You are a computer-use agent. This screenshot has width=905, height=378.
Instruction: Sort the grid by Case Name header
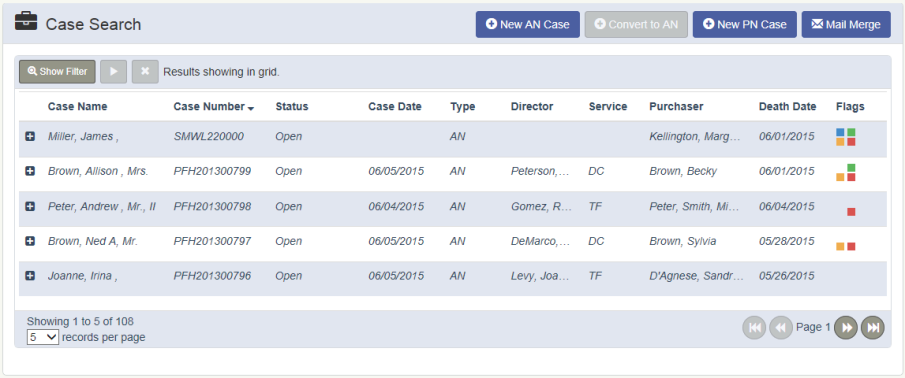point(77,106)
